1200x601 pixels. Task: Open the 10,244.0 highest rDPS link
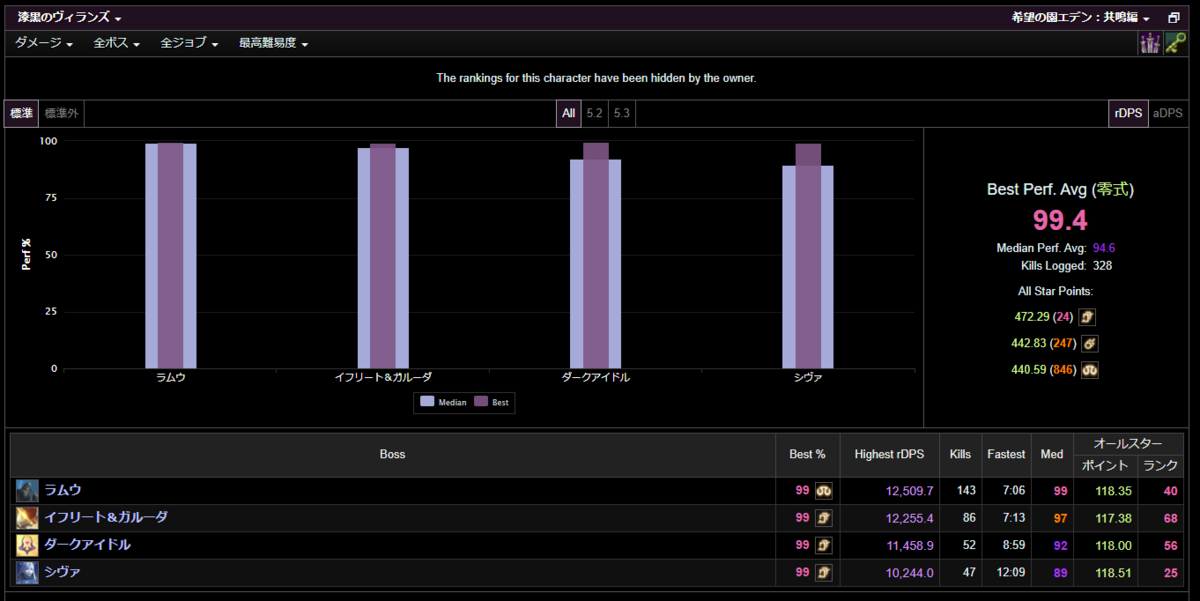(909, 573)
